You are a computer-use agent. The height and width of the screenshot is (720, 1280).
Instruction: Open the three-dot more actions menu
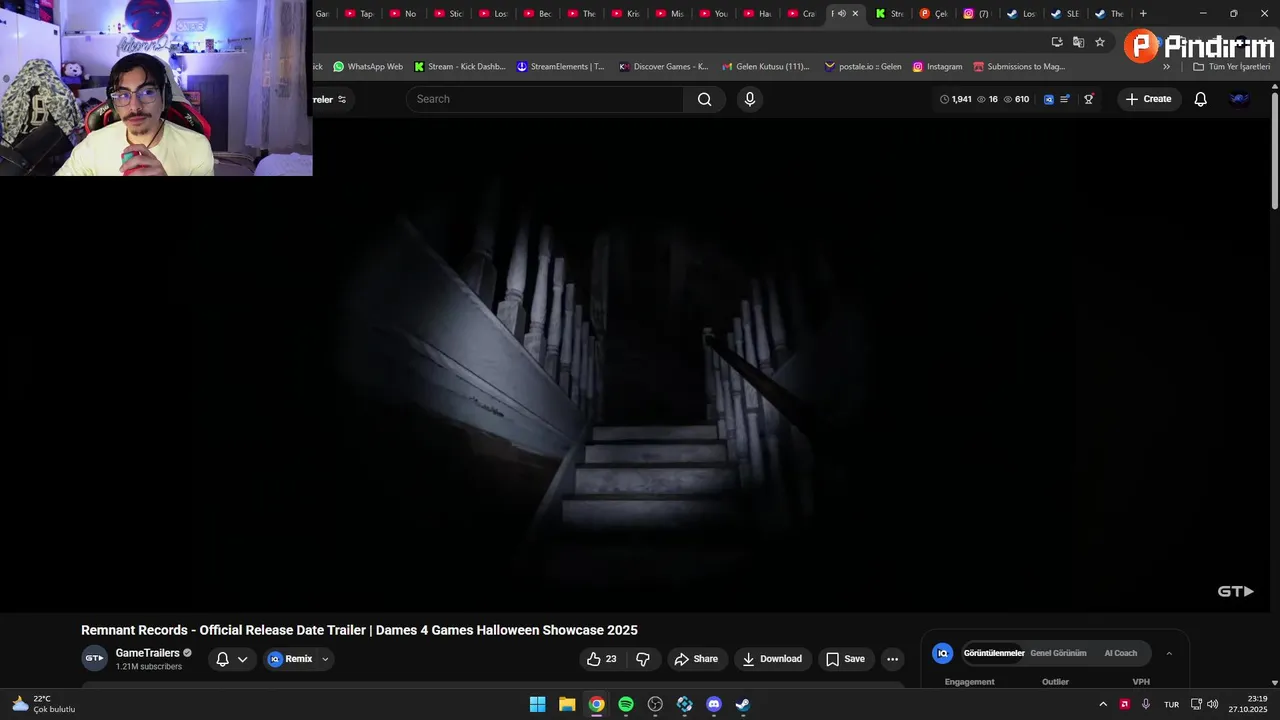(x=893, y=659)
